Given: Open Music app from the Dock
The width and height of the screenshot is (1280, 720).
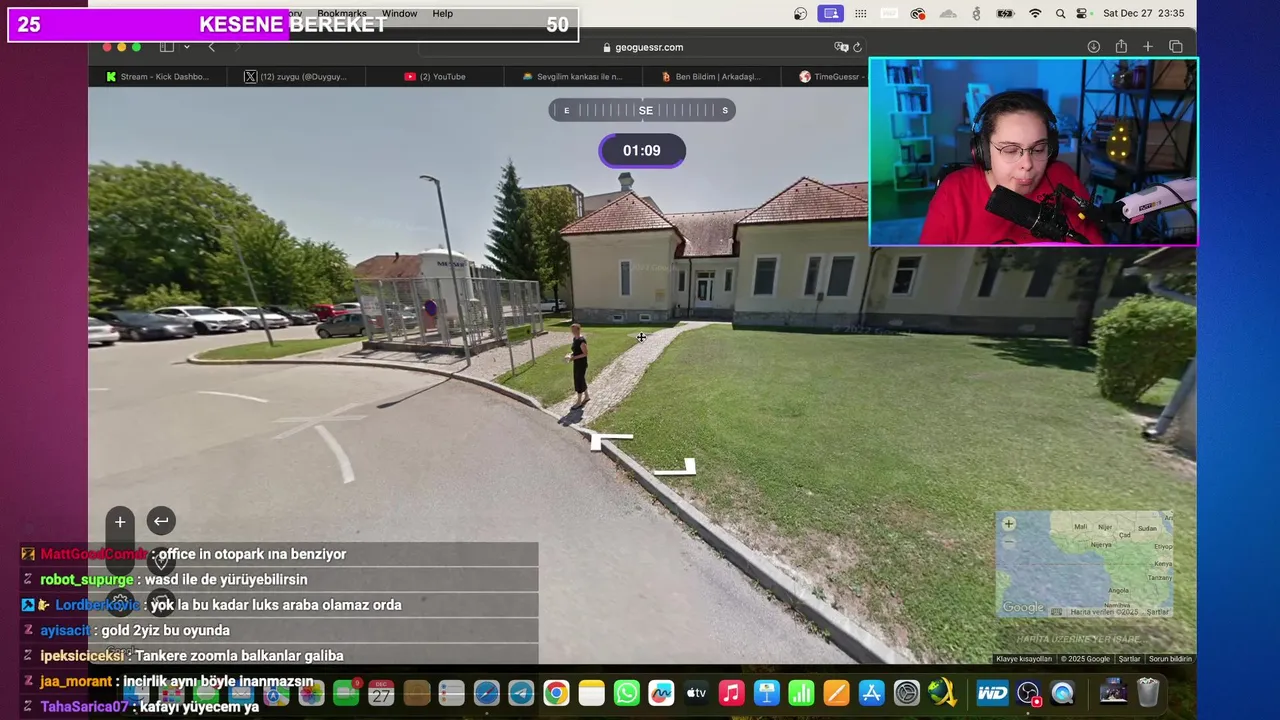Looking at the screenshot, I should [x=731, y=693].
